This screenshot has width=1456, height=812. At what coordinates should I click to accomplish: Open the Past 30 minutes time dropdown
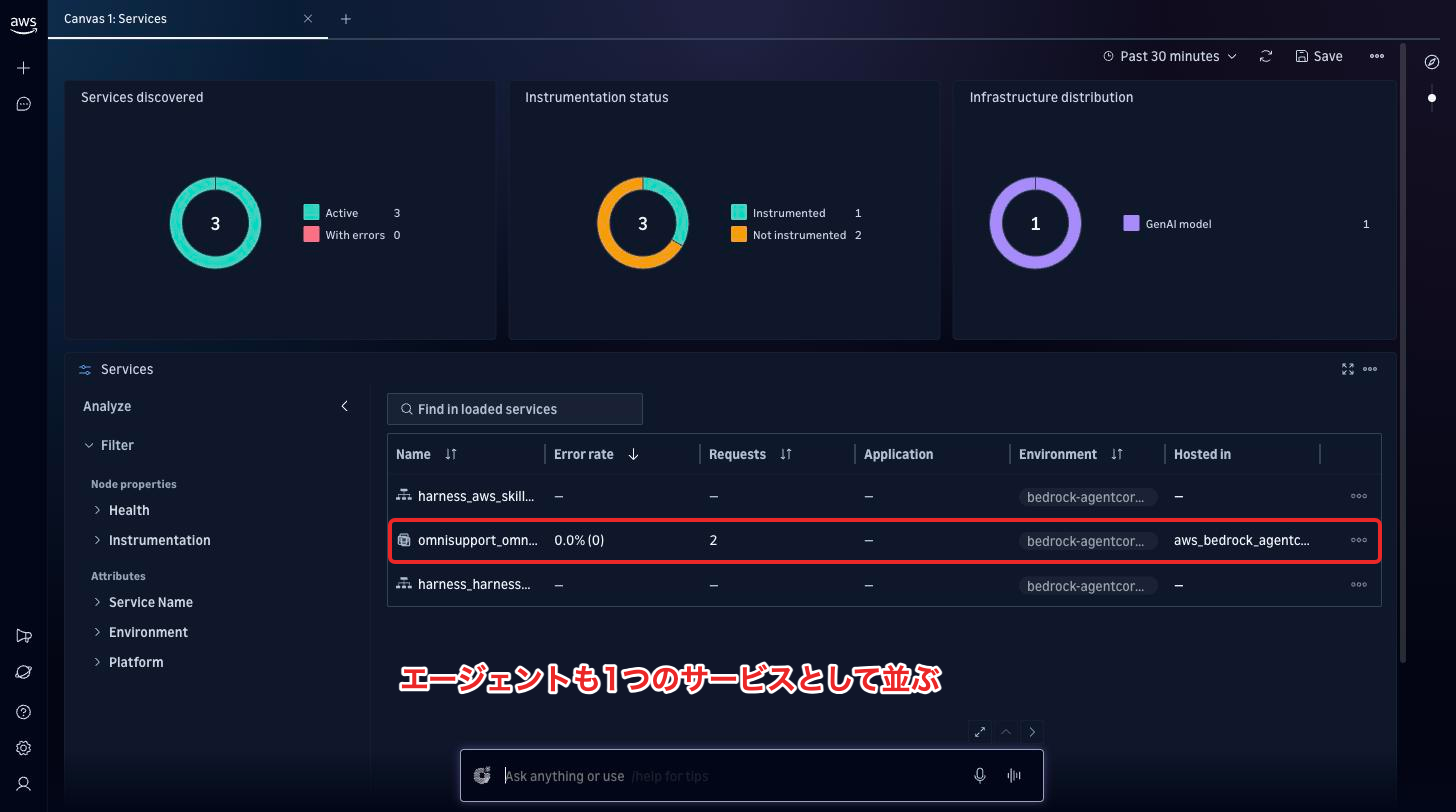coord(1170,56)
